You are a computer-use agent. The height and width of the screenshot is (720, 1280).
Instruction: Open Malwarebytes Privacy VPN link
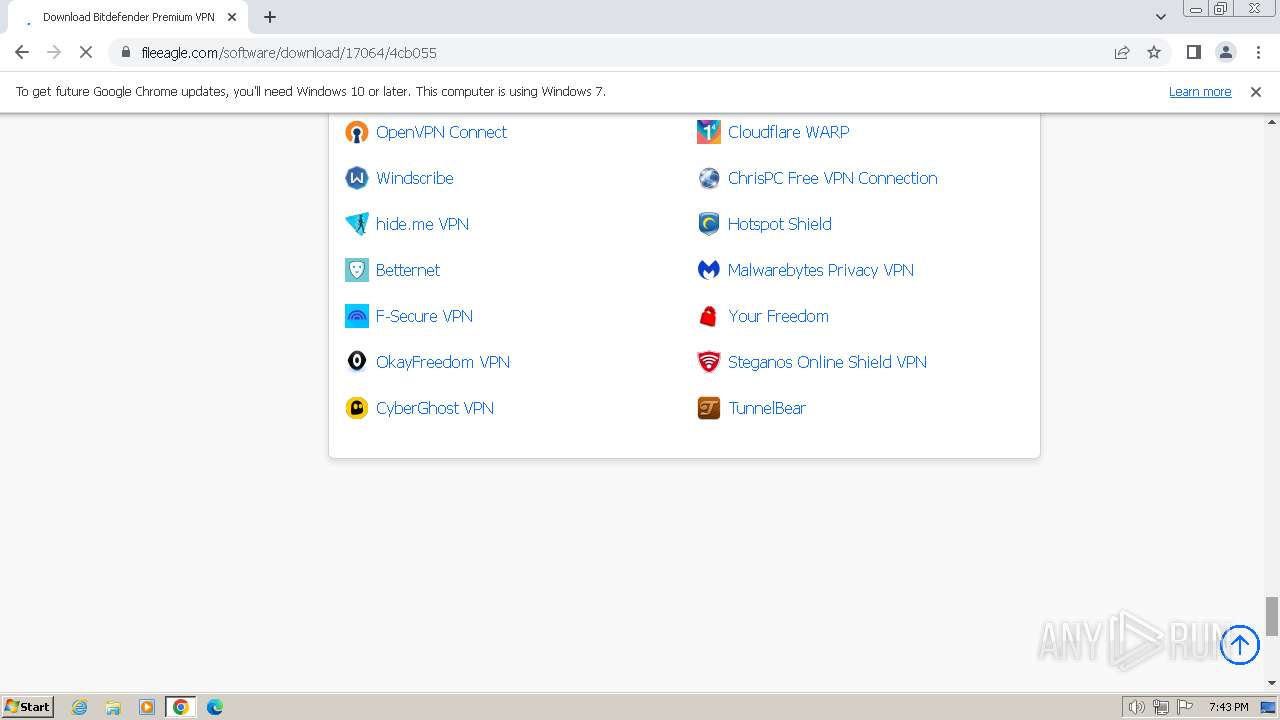pyautogui.click(x=821, y=270)
